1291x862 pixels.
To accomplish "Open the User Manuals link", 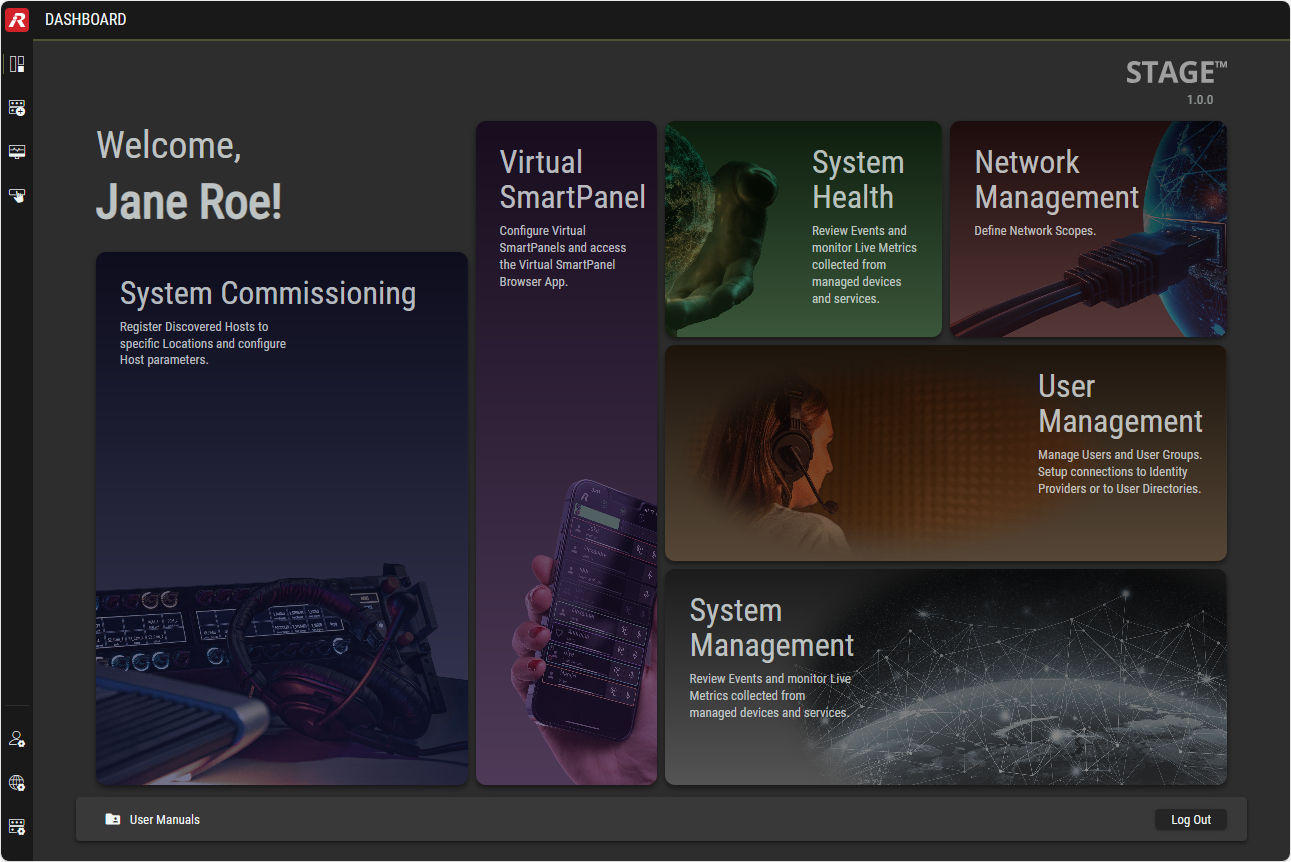I will click(165, 820).
